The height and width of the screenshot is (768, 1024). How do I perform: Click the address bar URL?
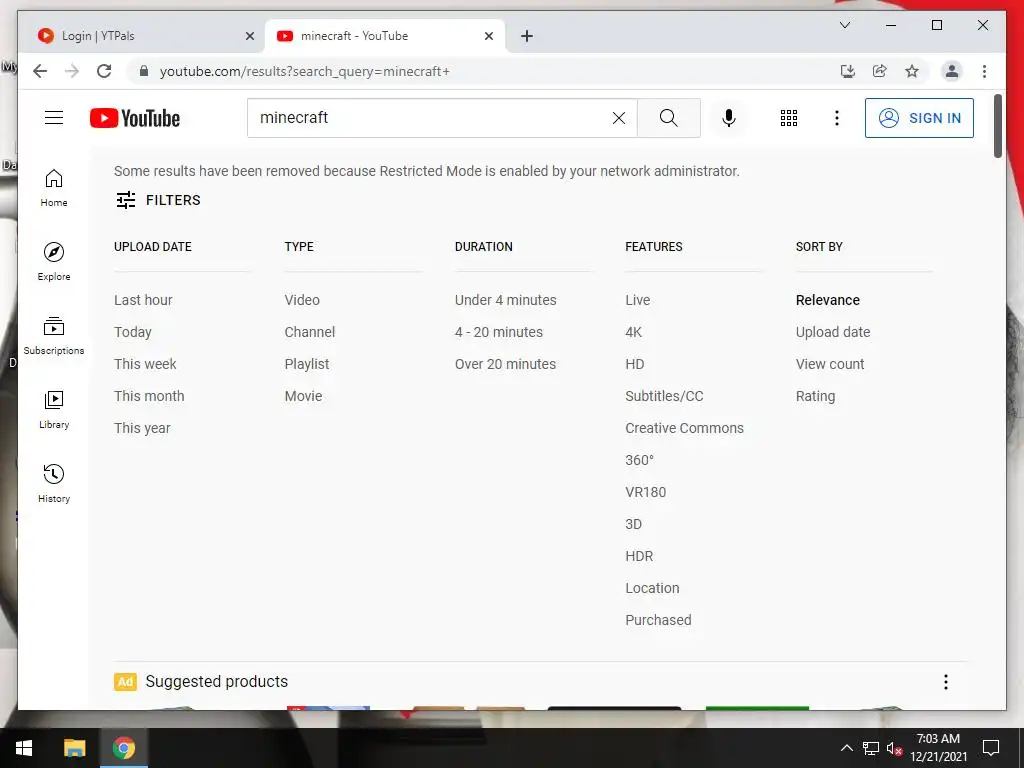[304, 71]
